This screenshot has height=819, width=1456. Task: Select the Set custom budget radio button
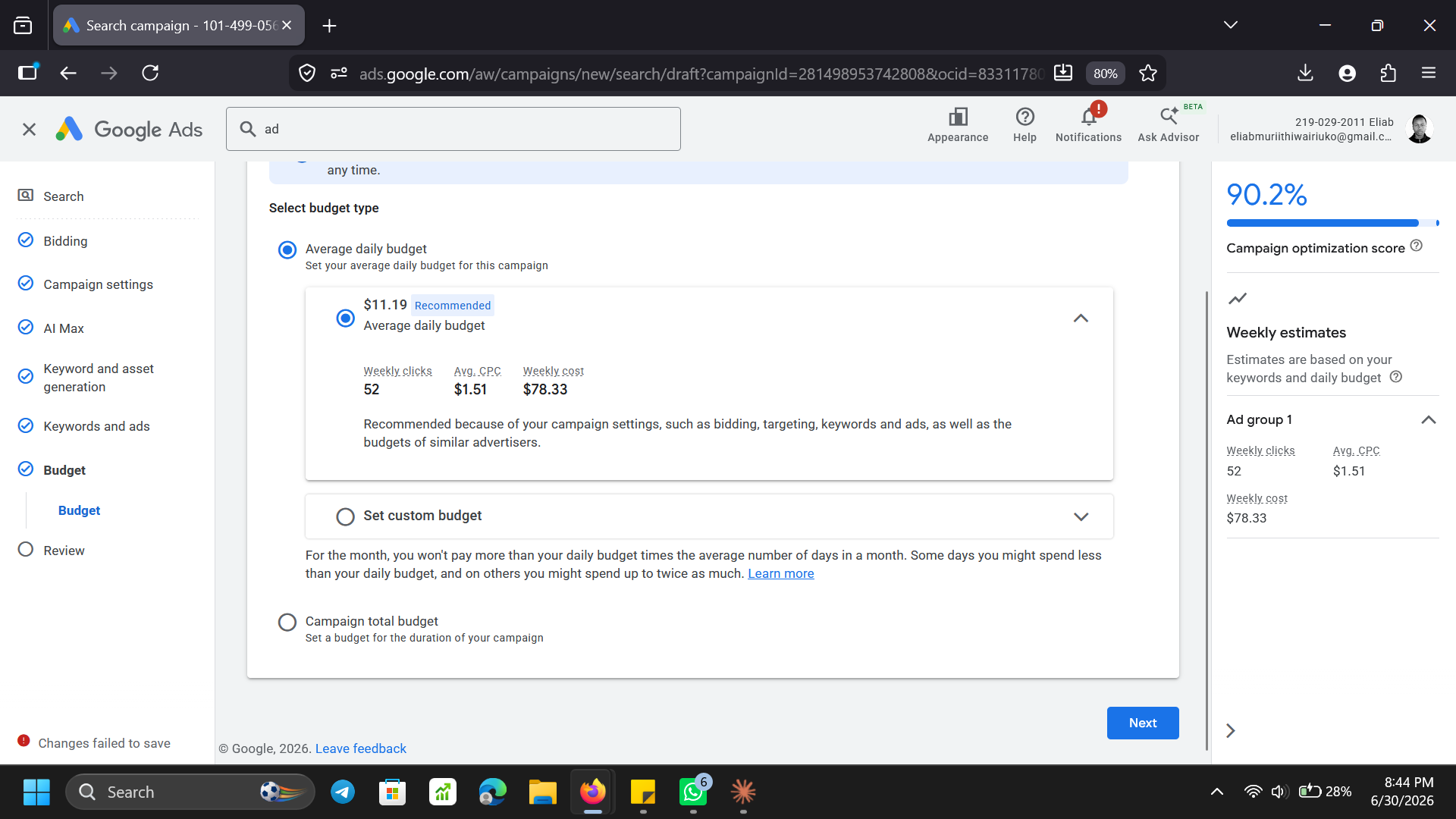coord(345,516)
